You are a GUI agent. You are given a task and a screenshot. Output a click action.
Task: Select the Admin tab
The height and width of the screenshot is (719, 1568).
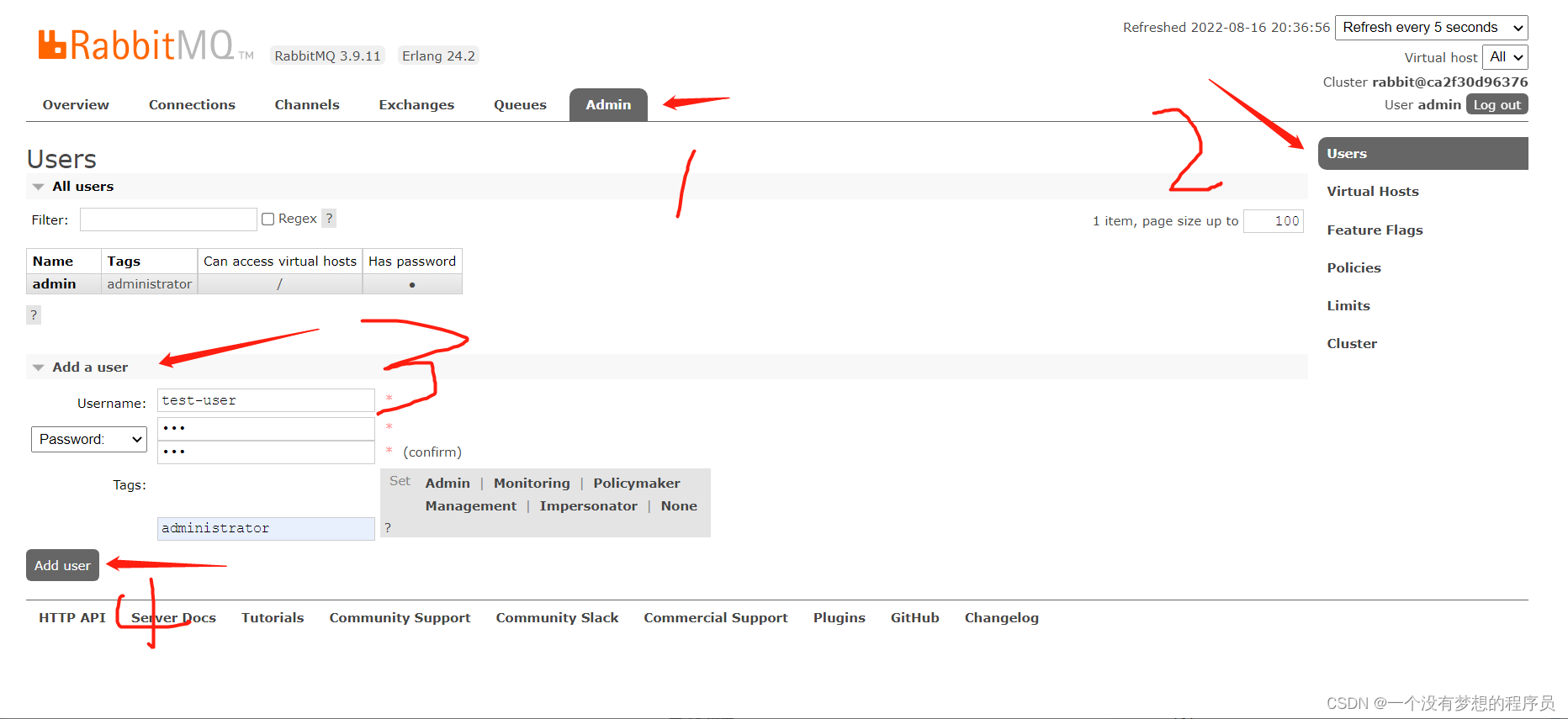pos(608,105)
